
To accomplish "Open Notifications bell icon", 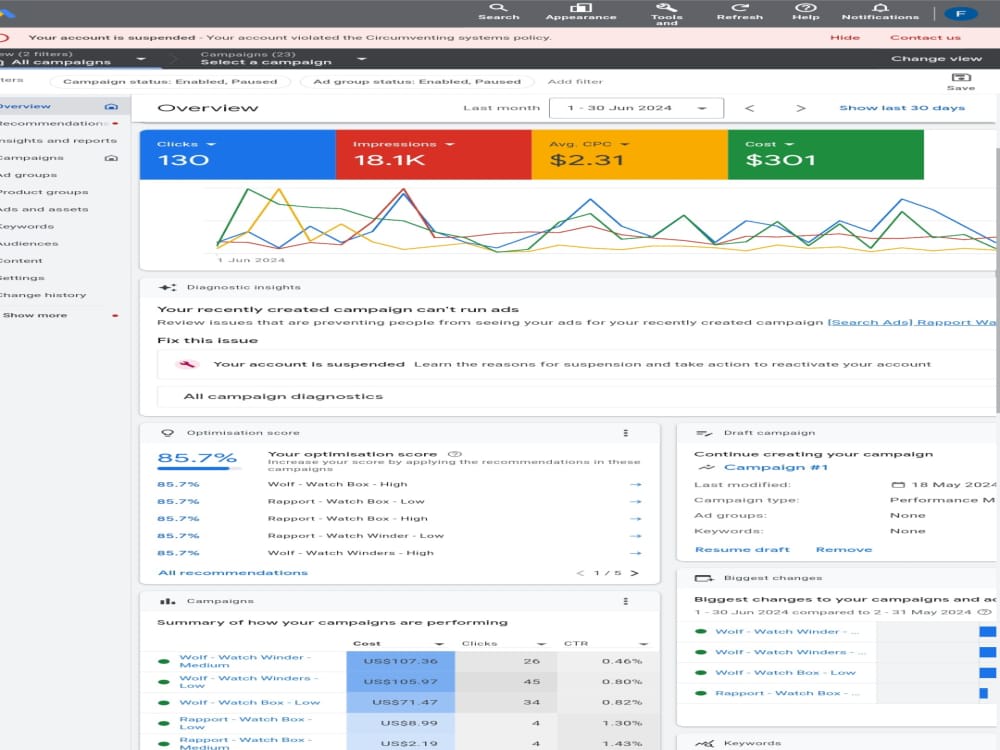I will 880,11.
